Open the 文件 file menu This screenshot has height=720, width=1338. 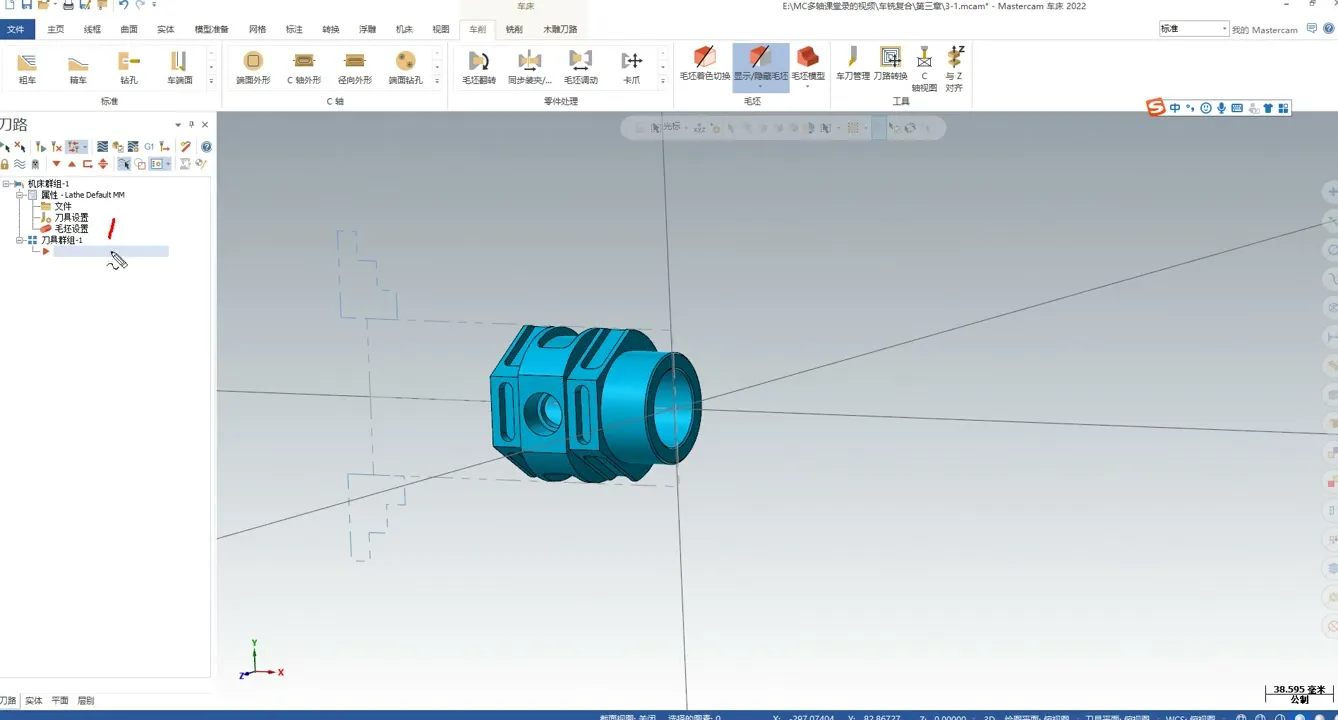(16, 29)
